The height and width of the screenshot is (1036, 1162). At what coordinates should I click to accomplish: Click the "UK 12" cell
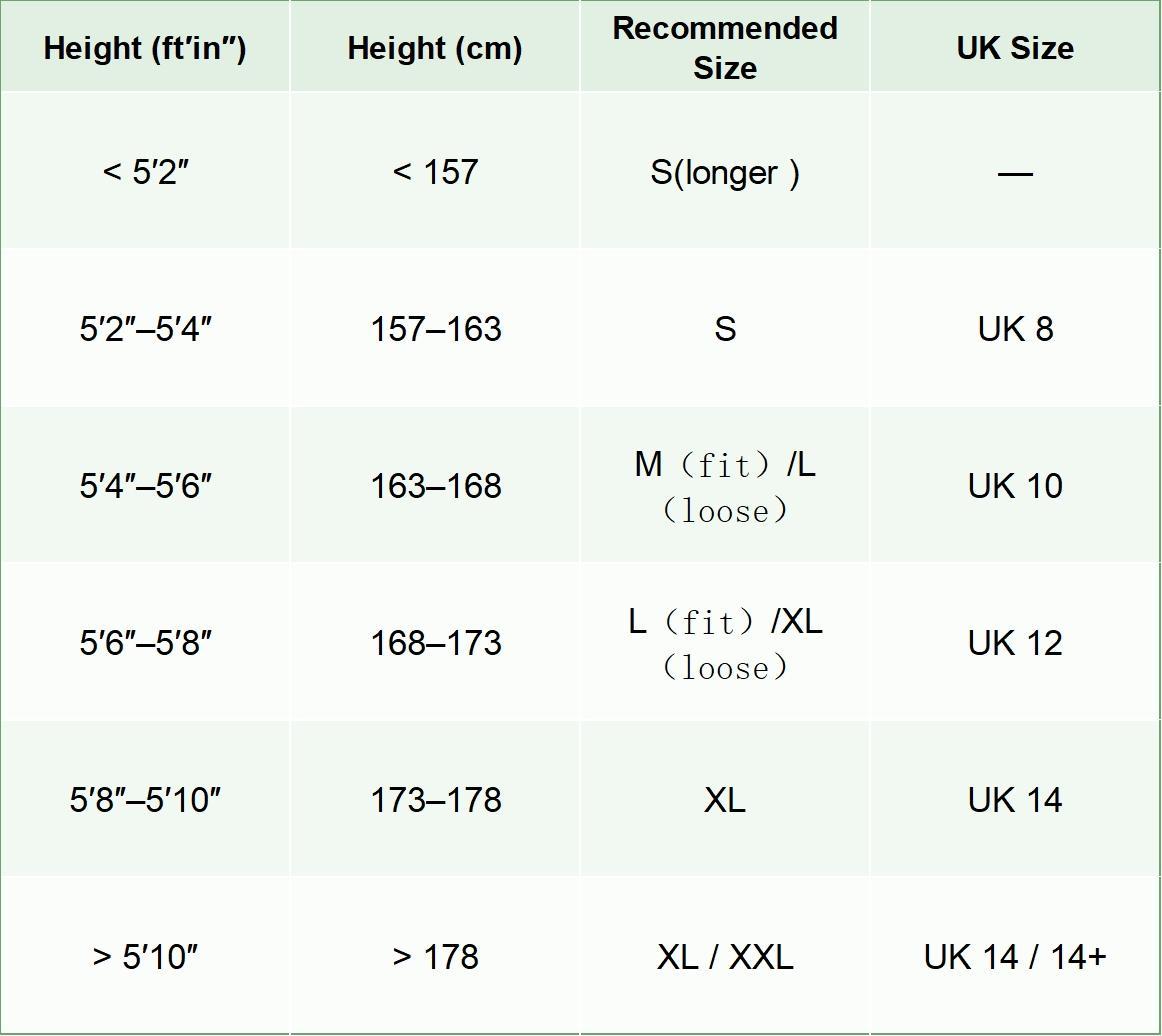pyautogui.click(x=1015, y=643)
